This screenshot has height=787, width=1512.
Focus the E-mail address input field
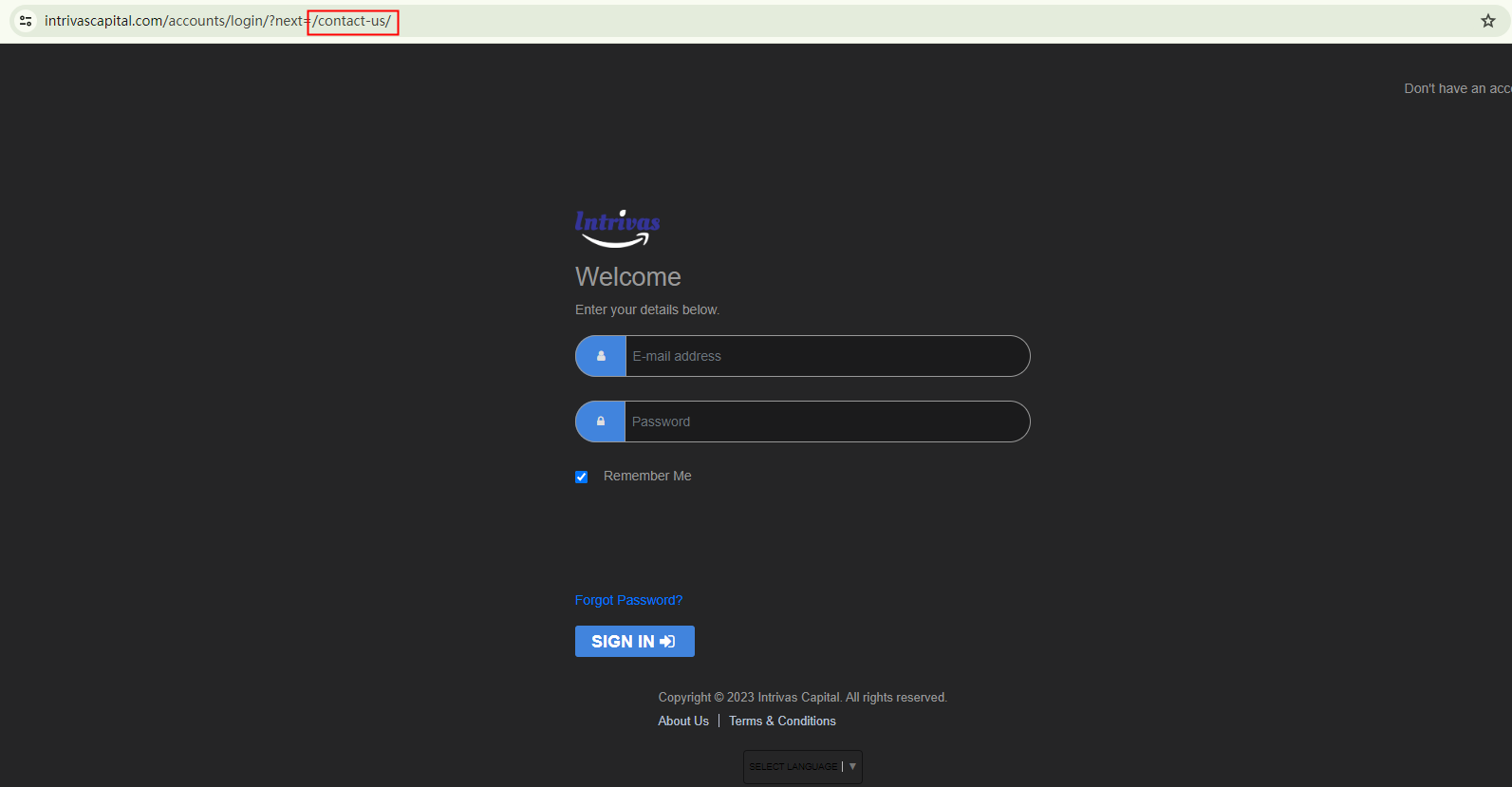828,356
